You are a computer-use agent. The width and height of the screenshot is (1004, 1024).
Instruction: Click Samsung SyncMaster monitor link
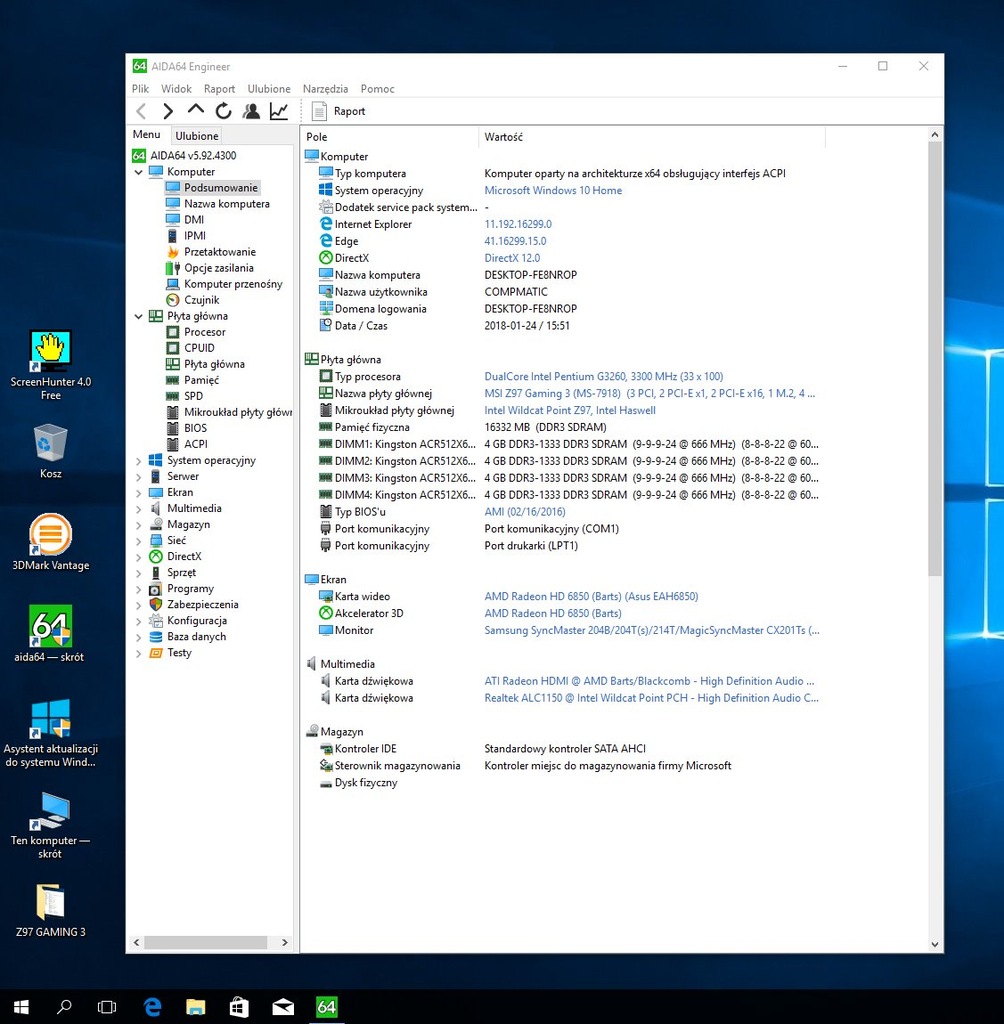coord(651,630)
